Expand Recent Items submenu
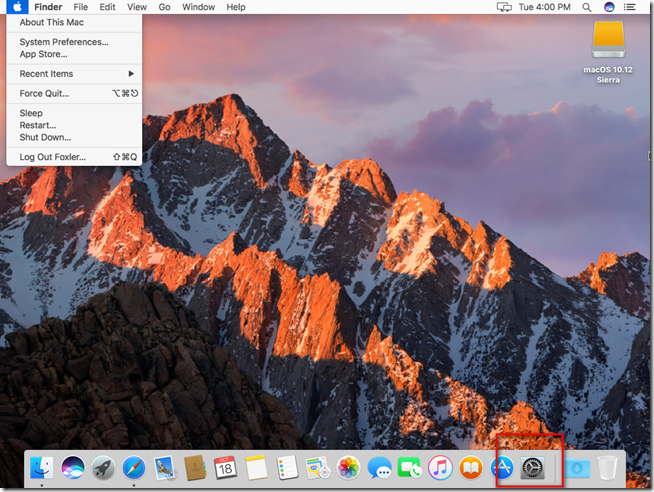The height and width of the screenshot is (492, 654). [x=74, y=74]
